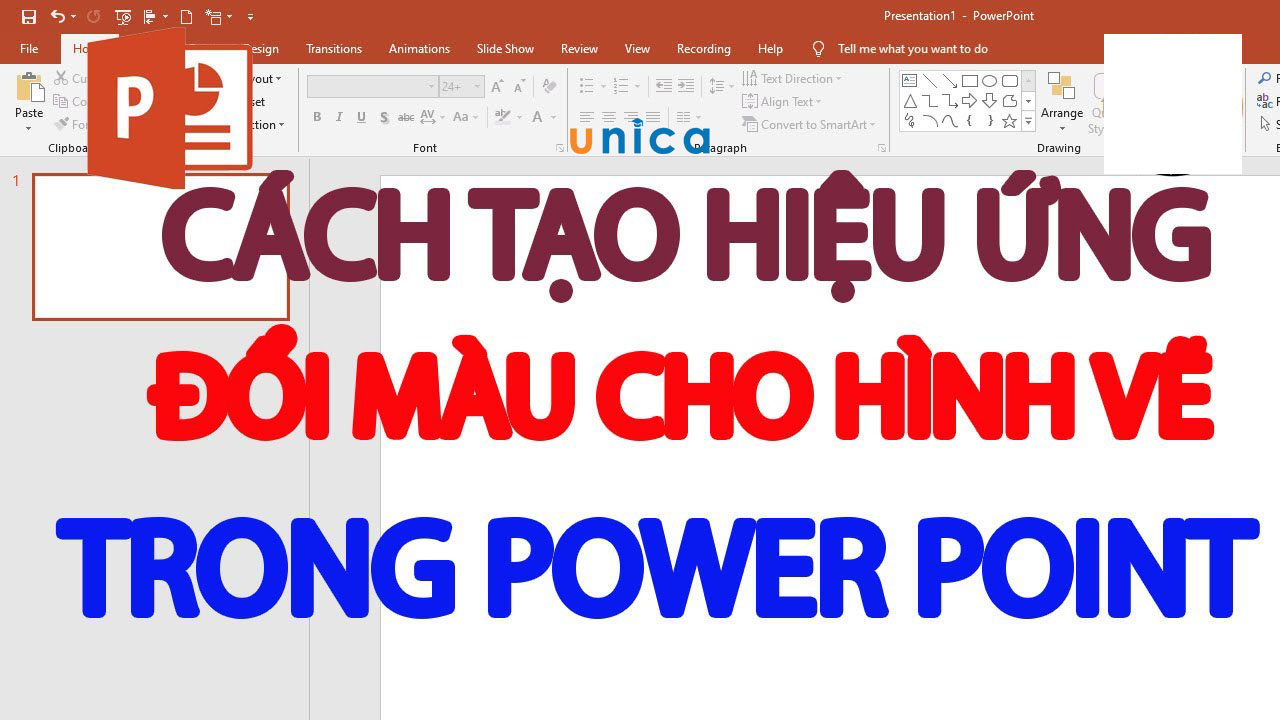The width and height of the screenshot is (1280, 720).
Task: Select the Arc shape
Action: point(930,121)
